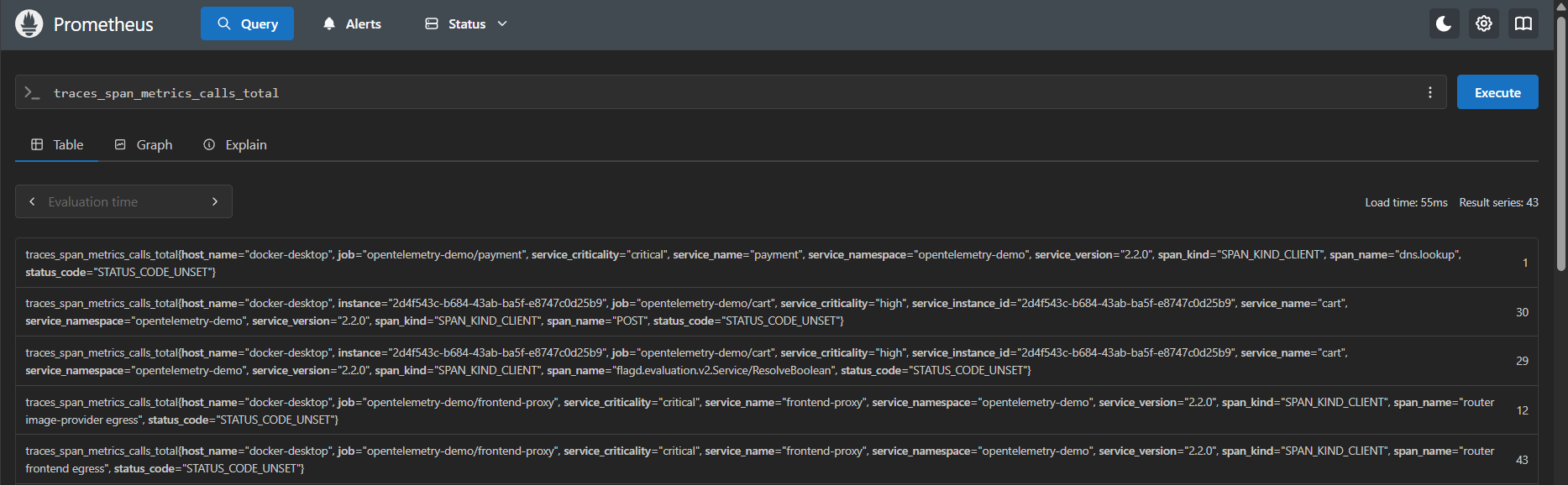Click value 29 of ResolveBoolean row
Viewport: 1568px width, 485px height.
[x=1522, y=361]
